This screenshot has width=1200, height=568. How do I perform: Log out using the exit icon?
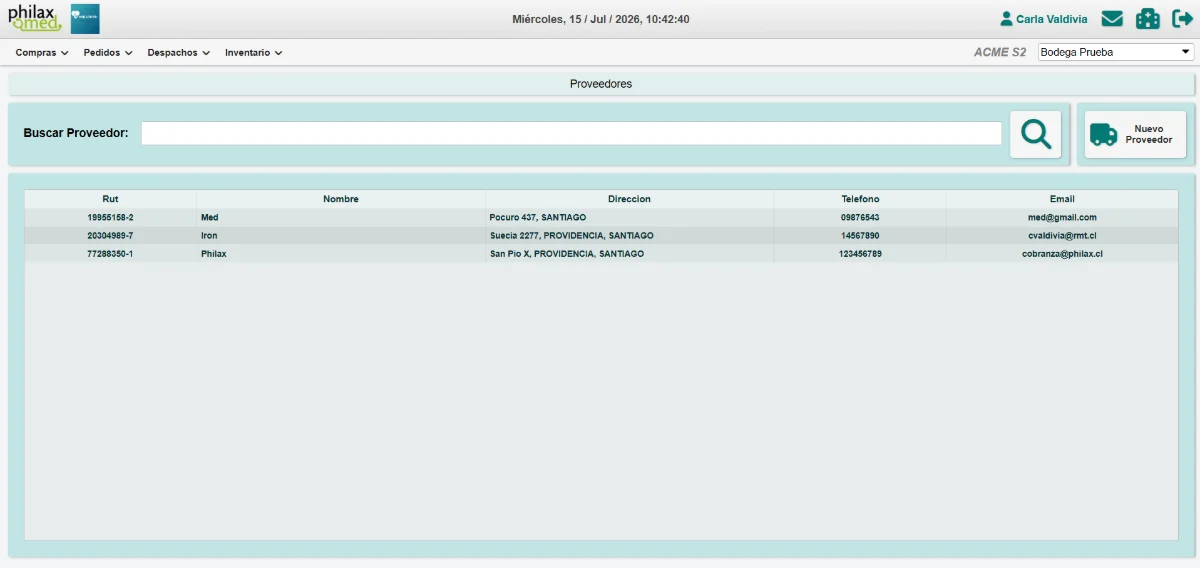1182,19
